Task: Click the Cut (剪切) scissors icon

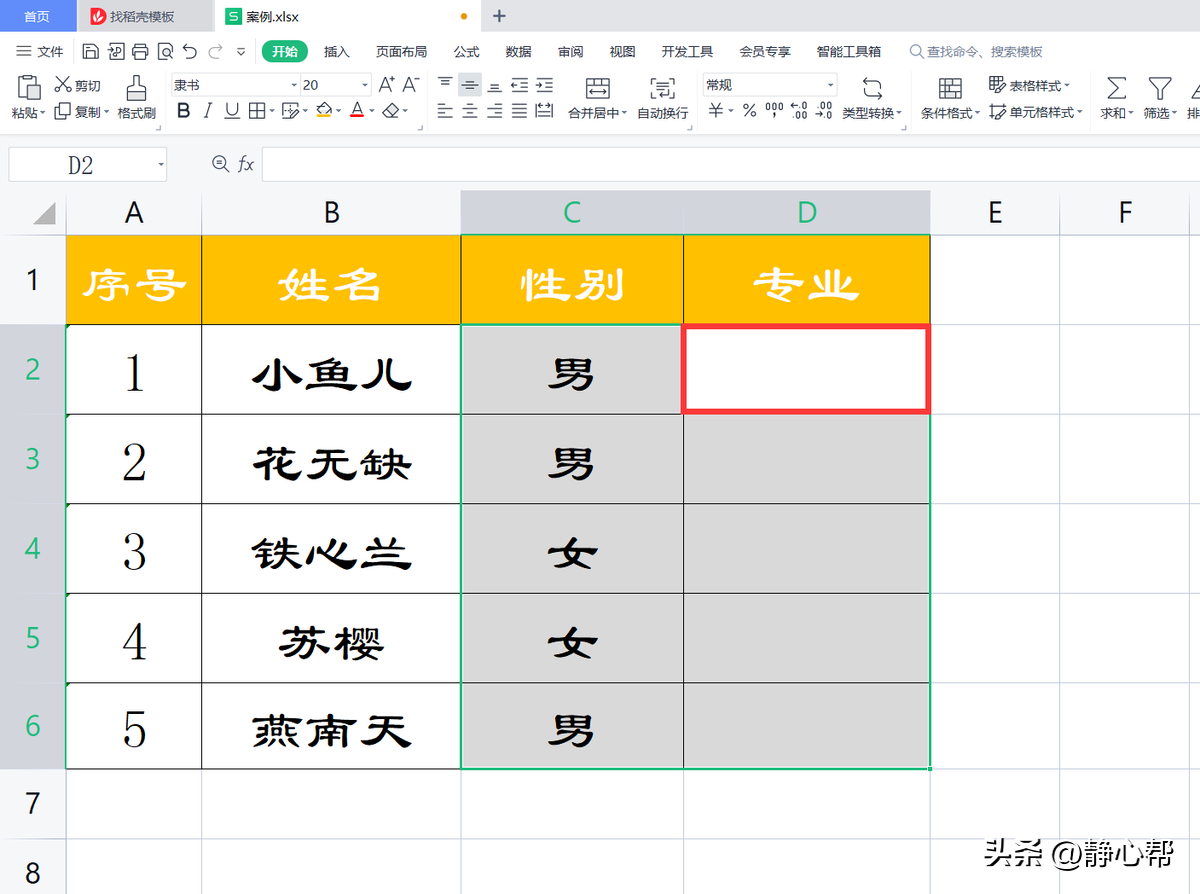Action: (x=63, y=85)
